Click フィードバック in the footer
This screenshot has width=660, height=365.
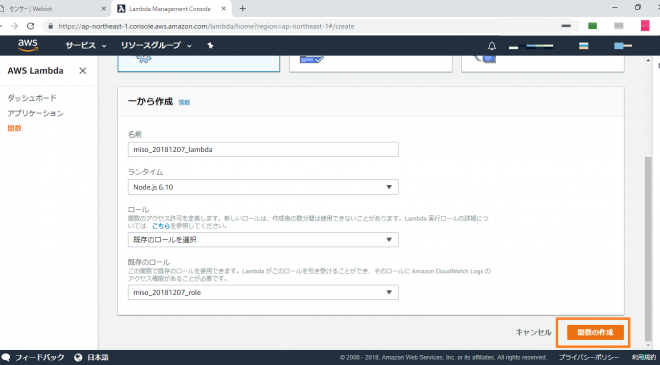40,357
